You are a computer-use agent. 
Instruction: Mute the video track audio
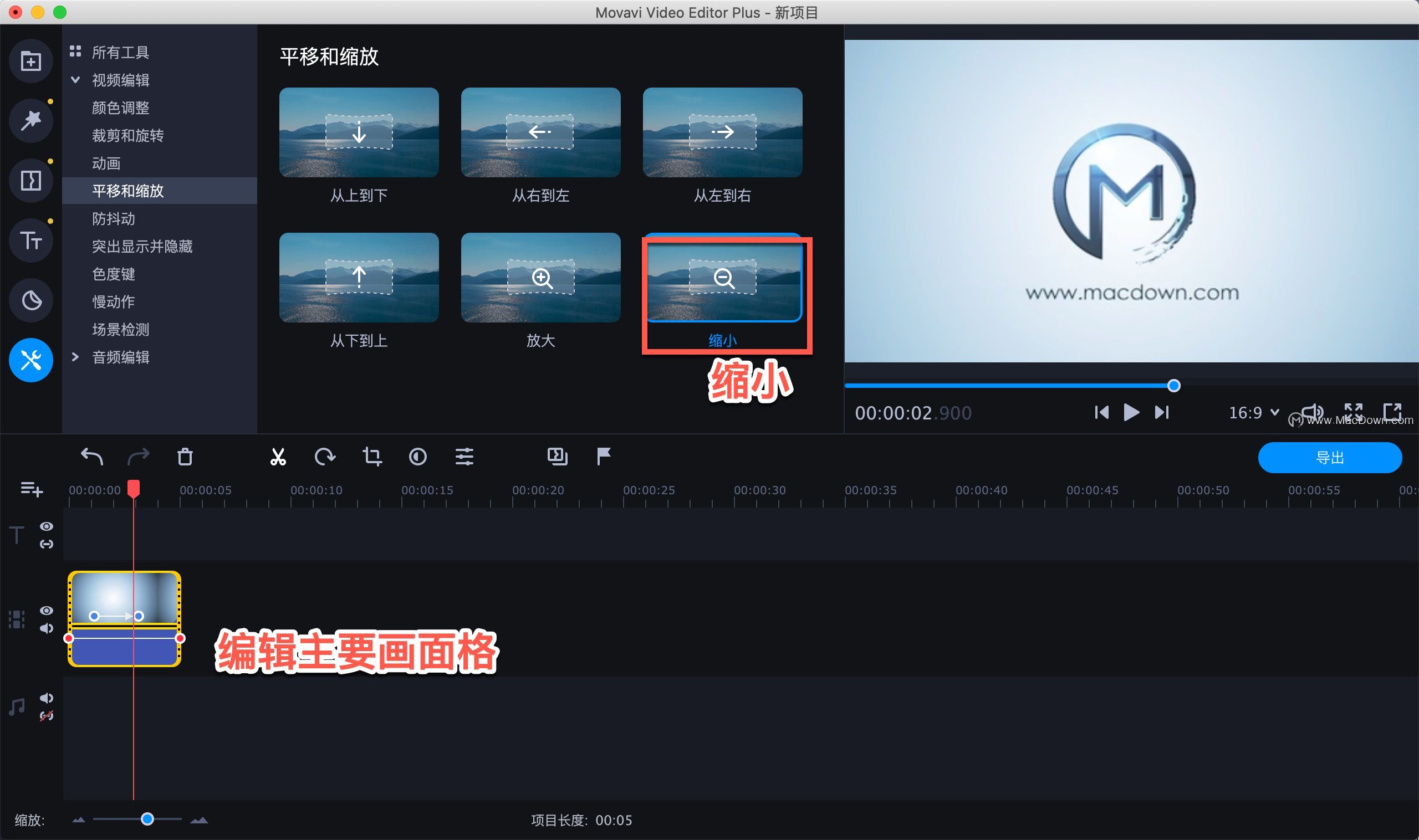click(47, 628)
